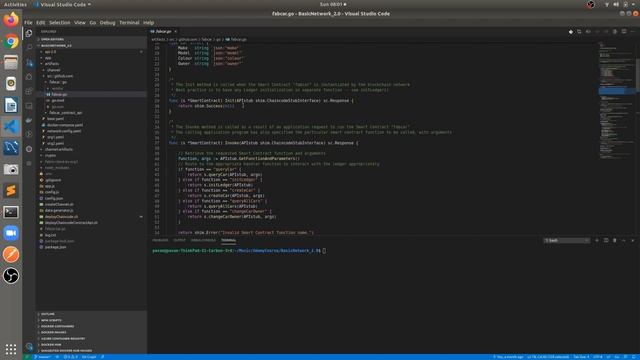Image resolution: width=640 pixels, height=360 pixels.
Task: Open the Source Control view
Action: click(29, 62)
